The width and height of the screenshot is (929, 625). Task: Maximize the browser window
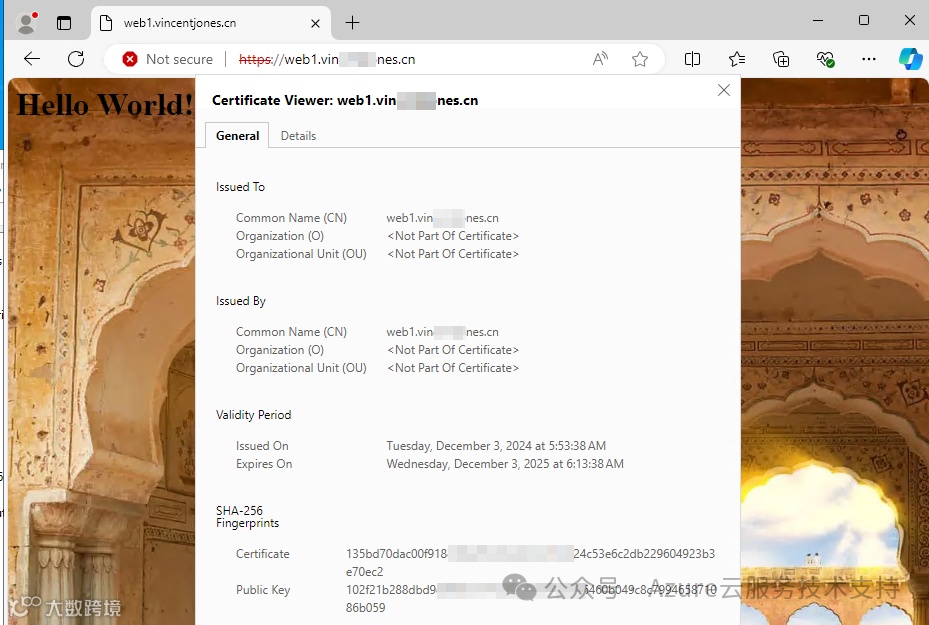pos(864,20)
